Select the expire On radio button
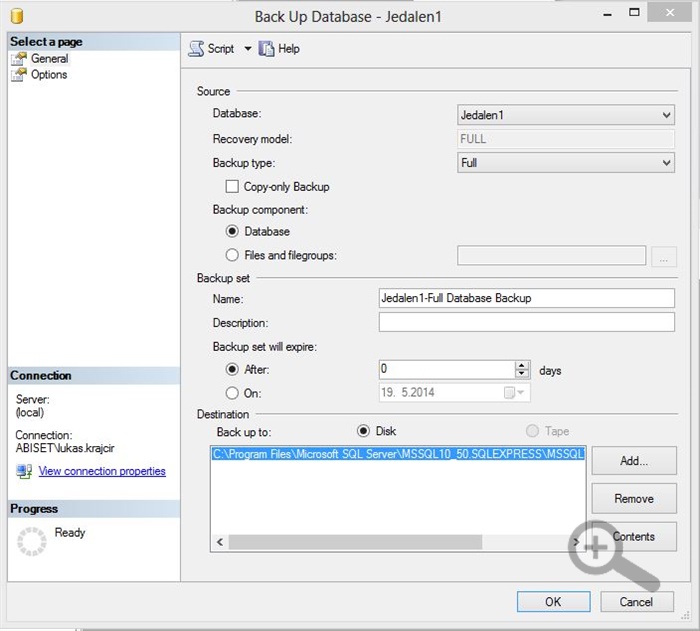Screen dimensions: 700x631 (232, 393)
